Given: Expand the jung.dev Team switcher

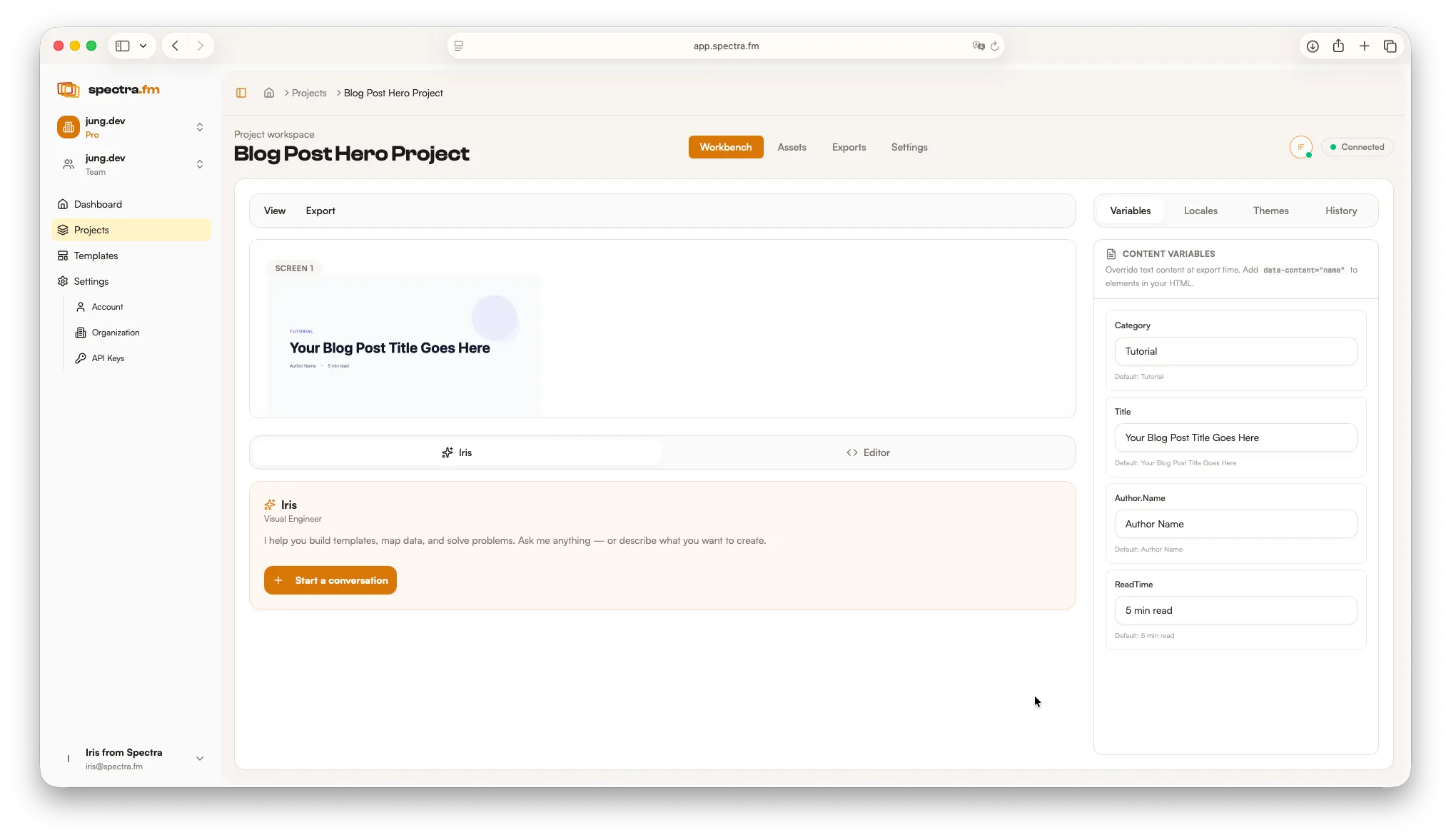Looking at the screenshot, I should (x=200, y=164).
